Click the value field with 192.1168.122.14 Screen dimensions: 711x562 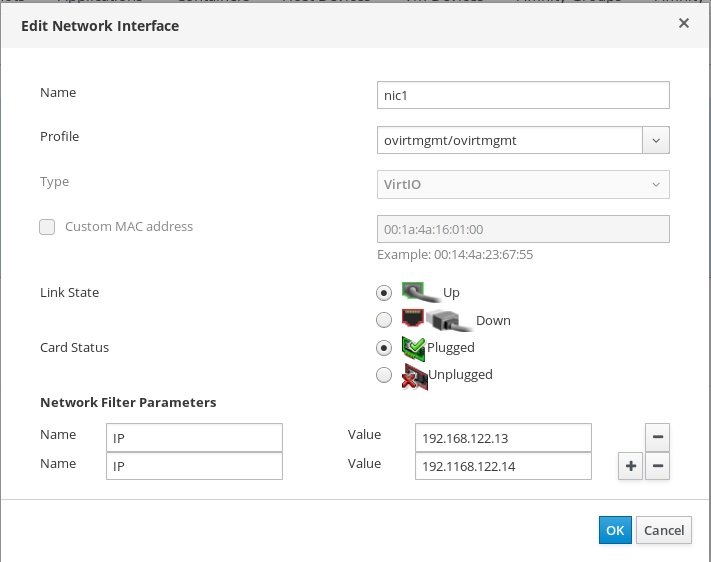(x=503, y=467)
